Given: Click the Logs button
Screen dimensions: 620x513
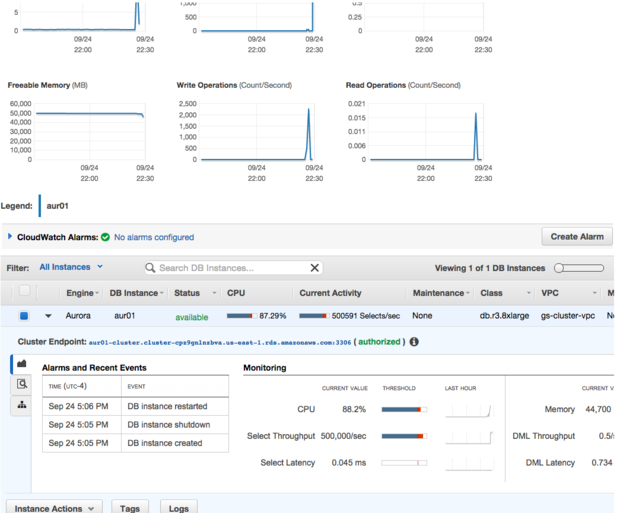Looking at the screenshot, I should (x=179, y=507).
